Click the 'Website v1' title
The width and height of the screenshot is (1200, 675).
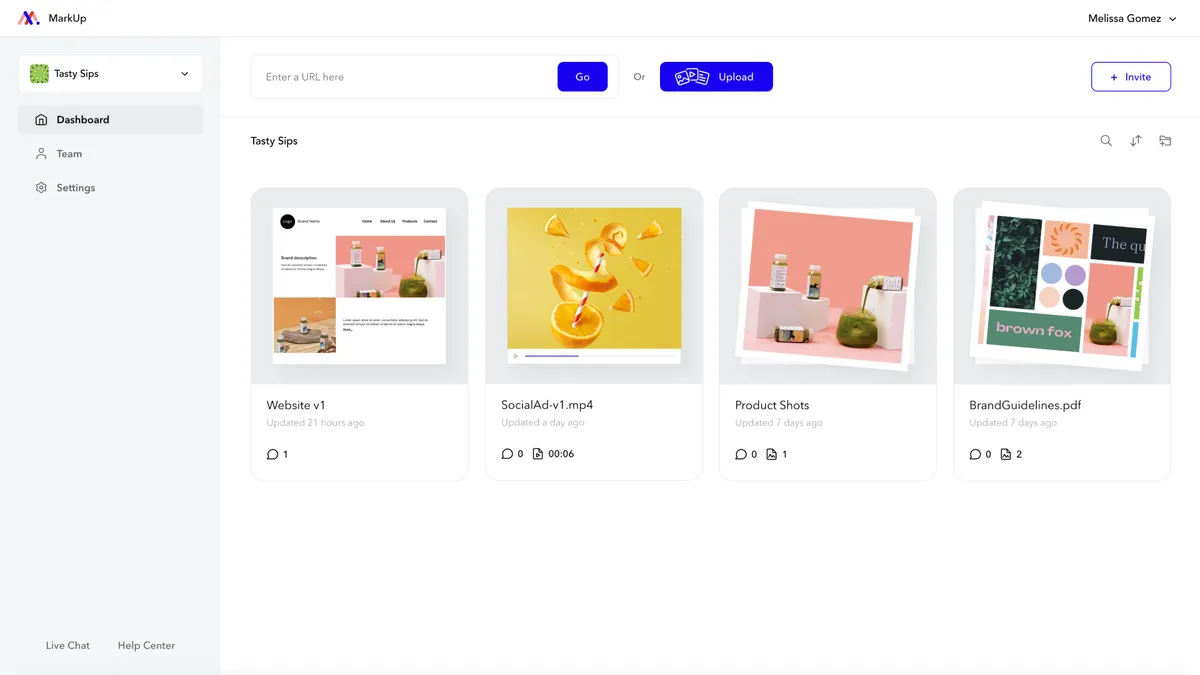[x=296, y=405]
